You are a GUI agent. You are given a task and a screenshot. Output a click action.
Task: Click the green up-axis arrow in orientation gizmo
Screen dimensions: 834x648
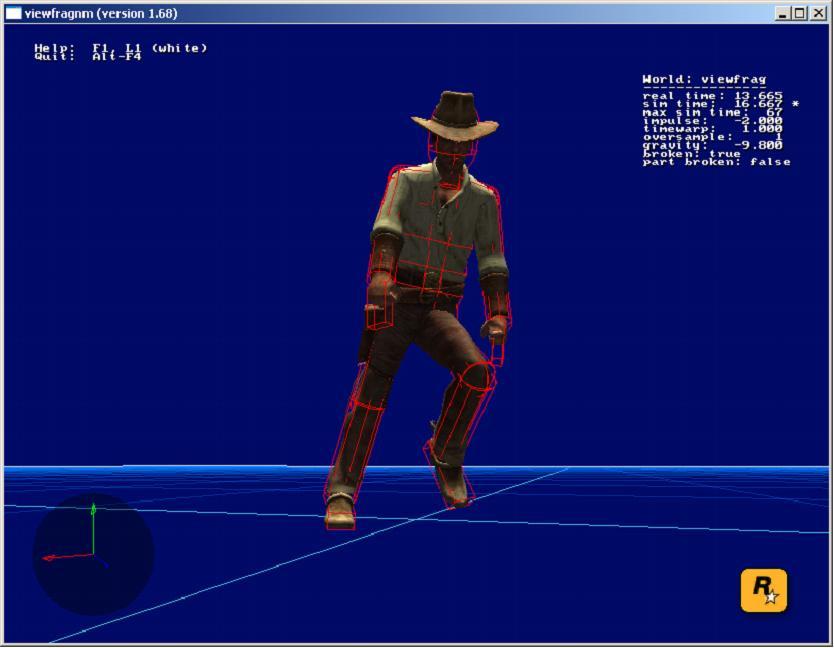[93, 529]
